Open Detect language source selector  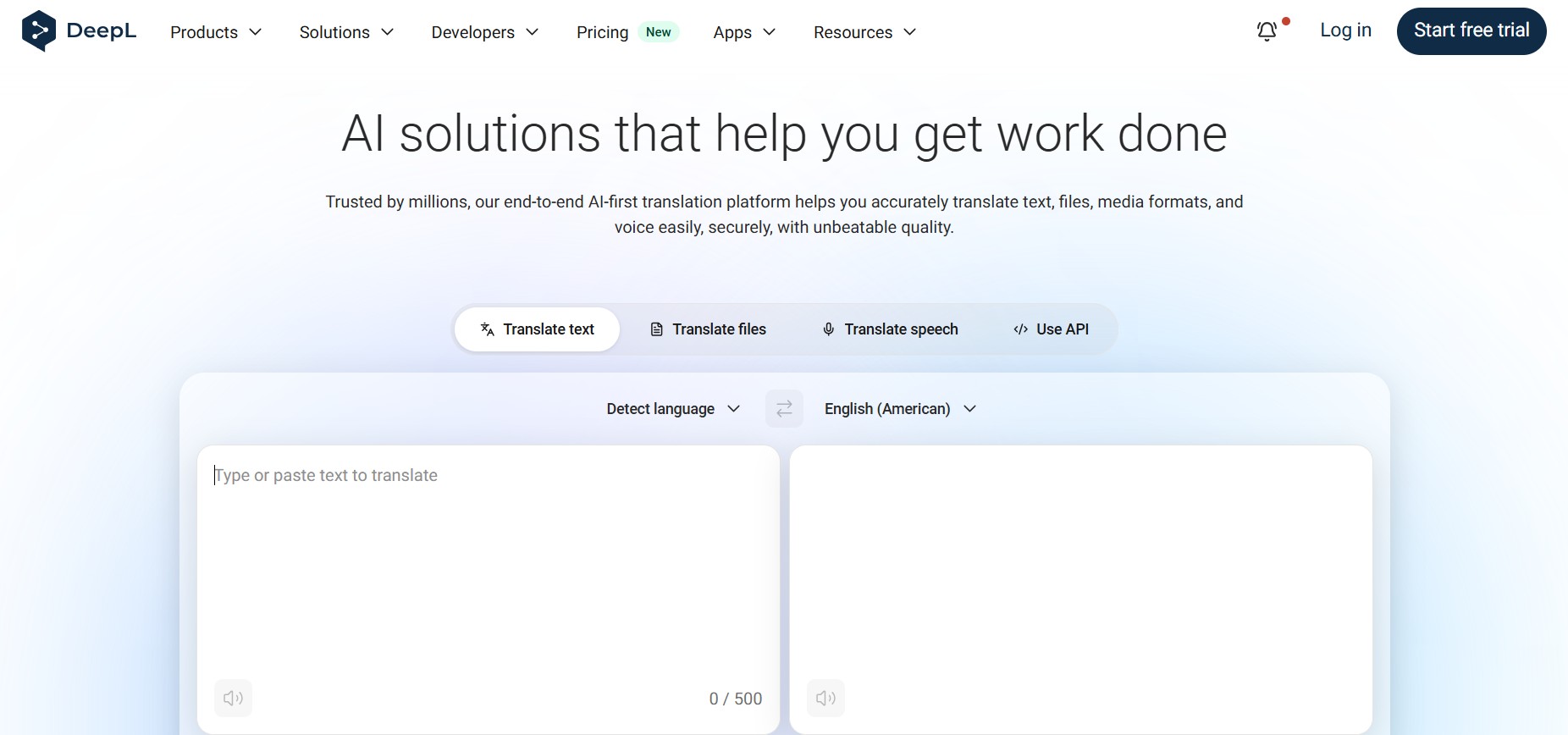click(673, 409)
